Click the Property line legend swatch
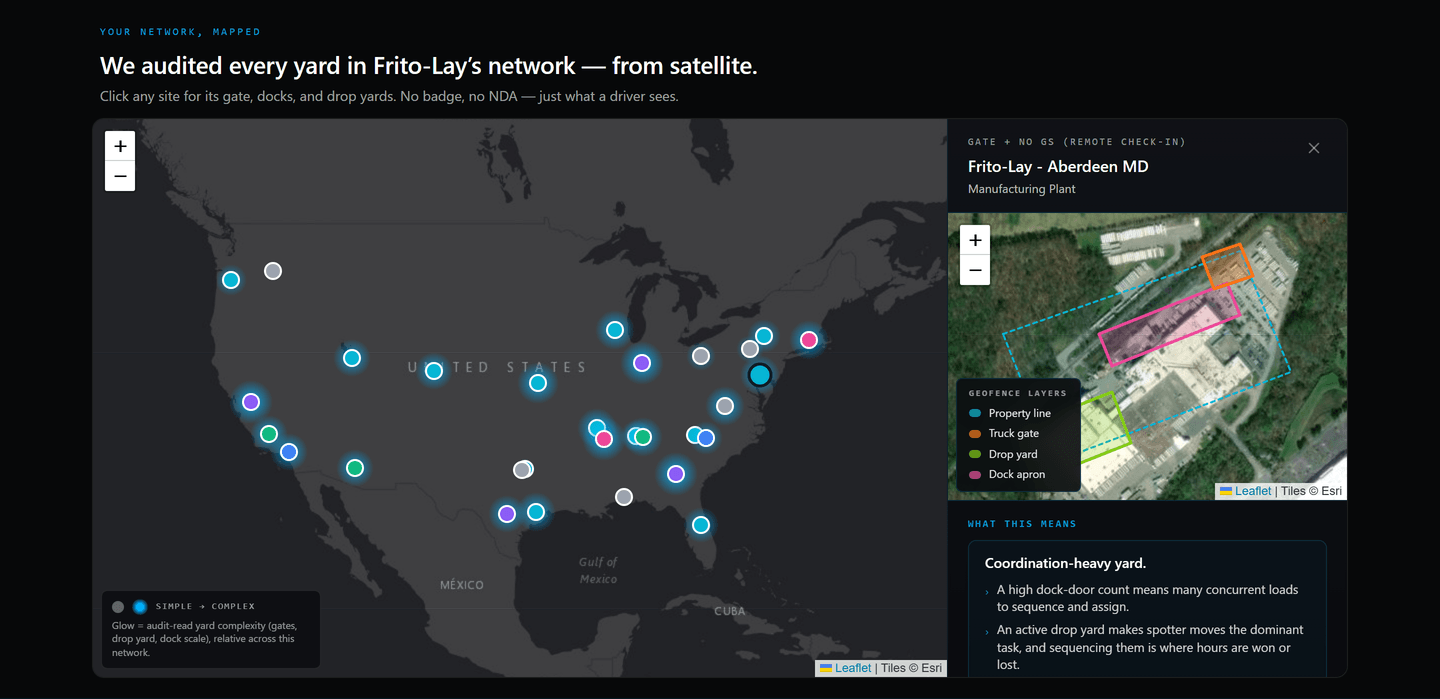Screen dimensions: 1440x699 (x=975, y=413)
